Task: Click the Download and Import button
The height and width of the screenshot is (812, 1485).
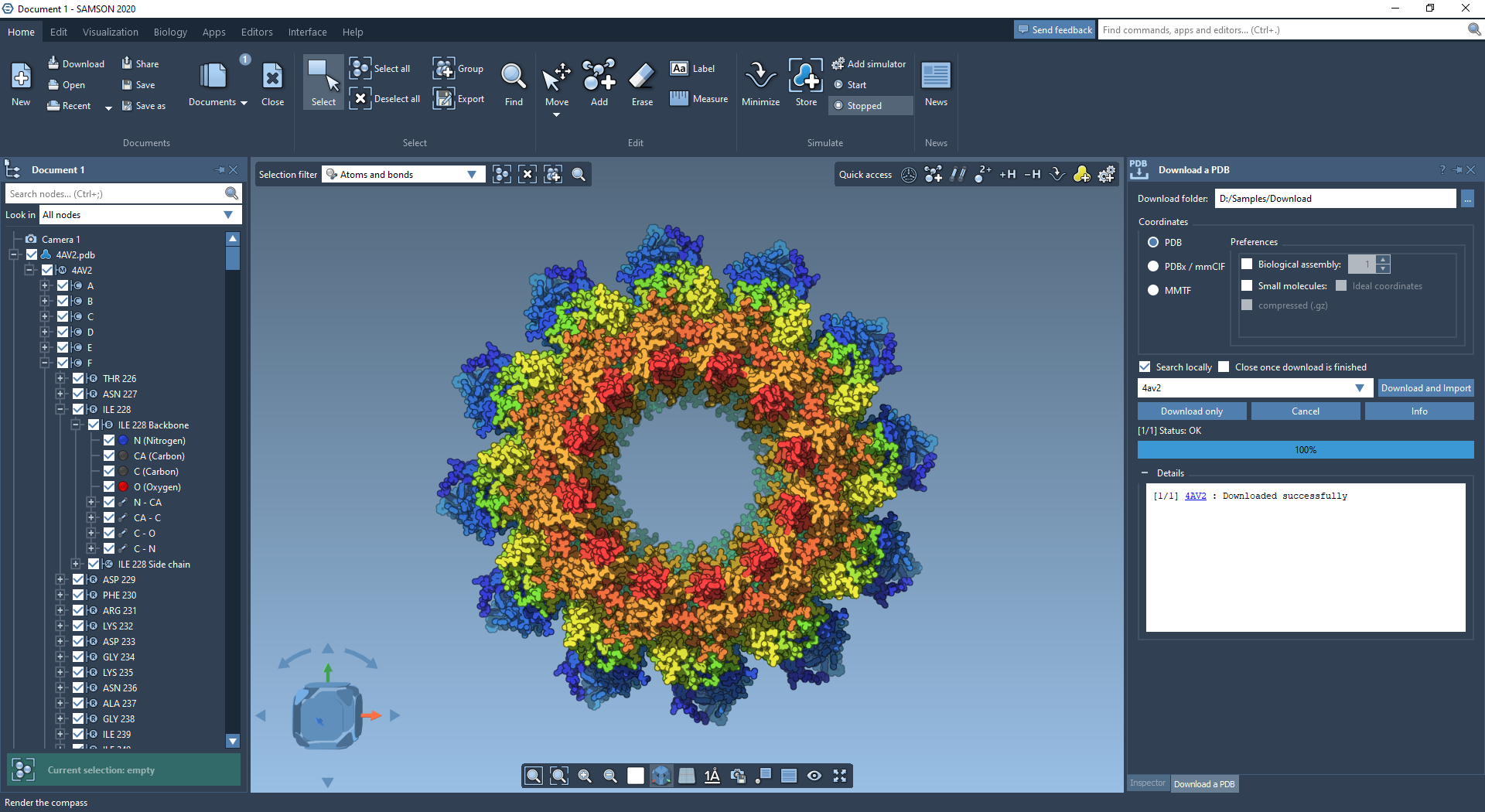Action: tap(1425, 388)
